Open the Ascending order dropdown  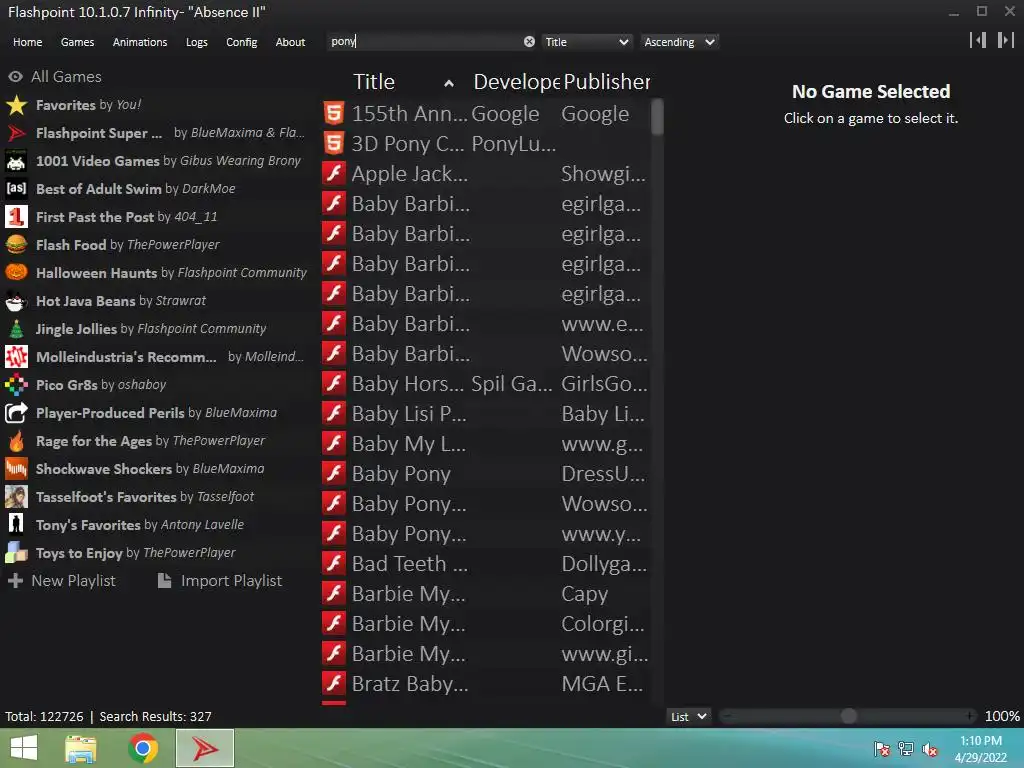(679, 42)
